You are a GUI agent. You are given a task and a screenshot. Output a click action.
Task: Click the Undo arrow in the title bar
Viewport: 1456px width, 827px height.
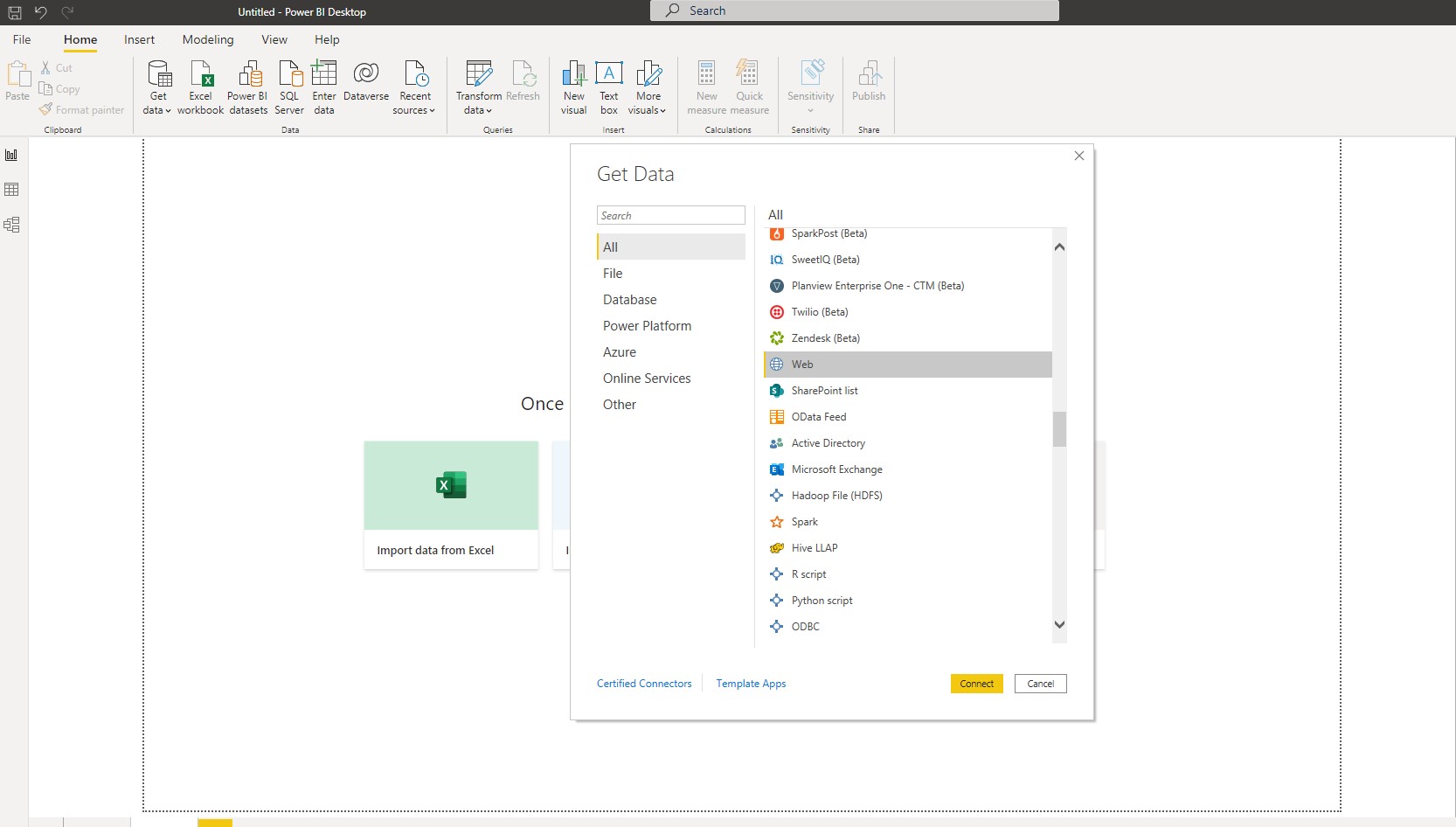[x=40, y=12]
